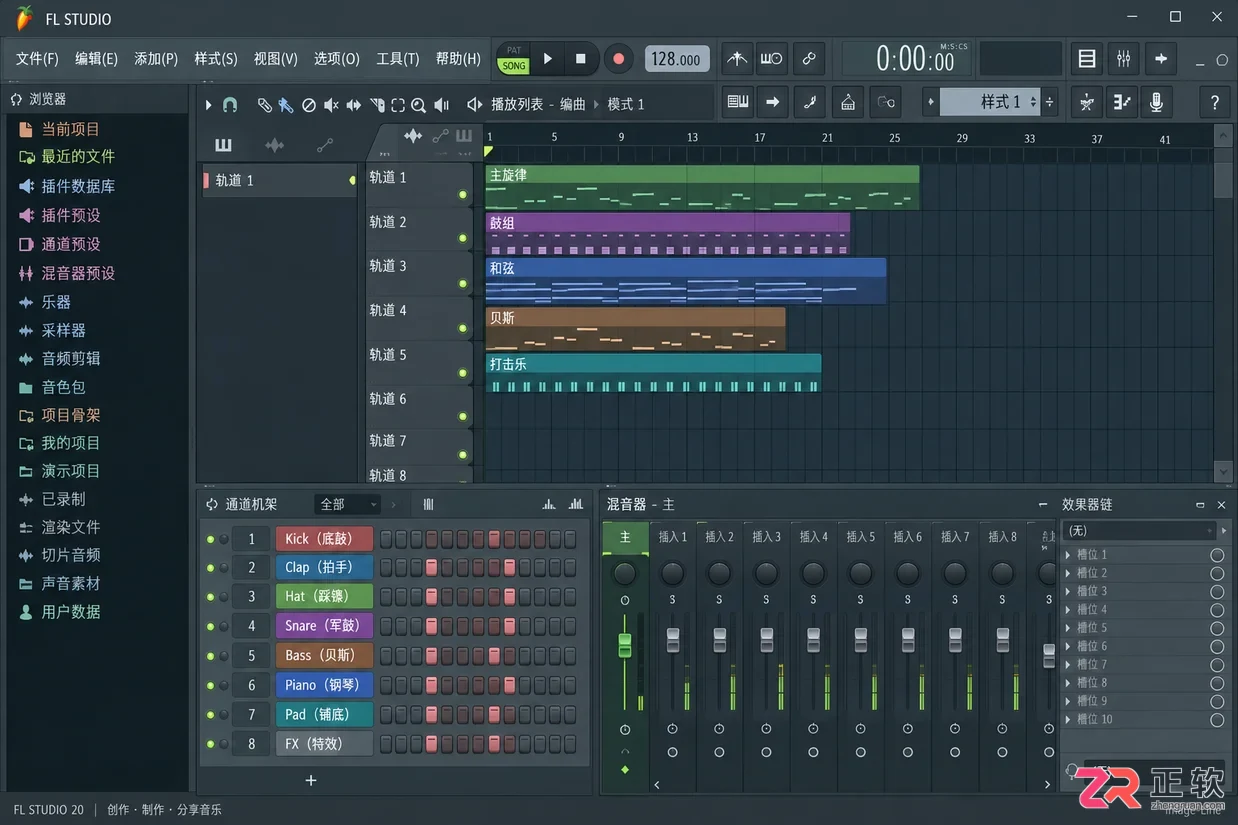Click the 插入 3 mixer volume fader
1238x825 pixels.
767,640
